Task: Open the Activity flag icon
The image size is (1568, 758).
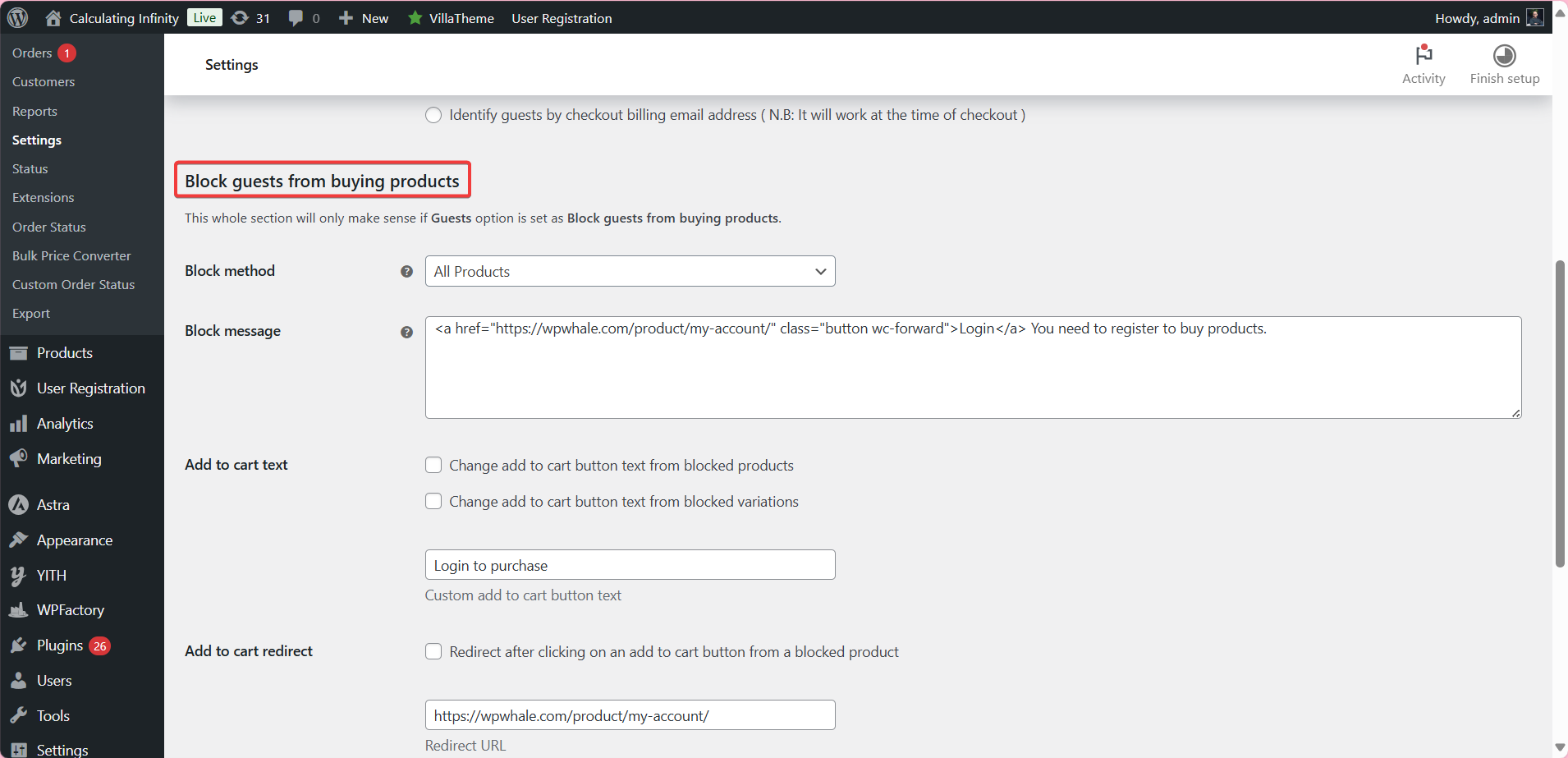Action: [1424, 54]
